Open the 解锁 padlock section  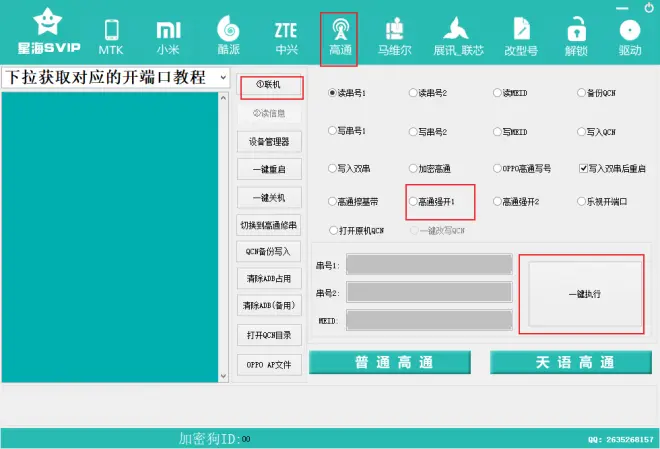[576, 37]
